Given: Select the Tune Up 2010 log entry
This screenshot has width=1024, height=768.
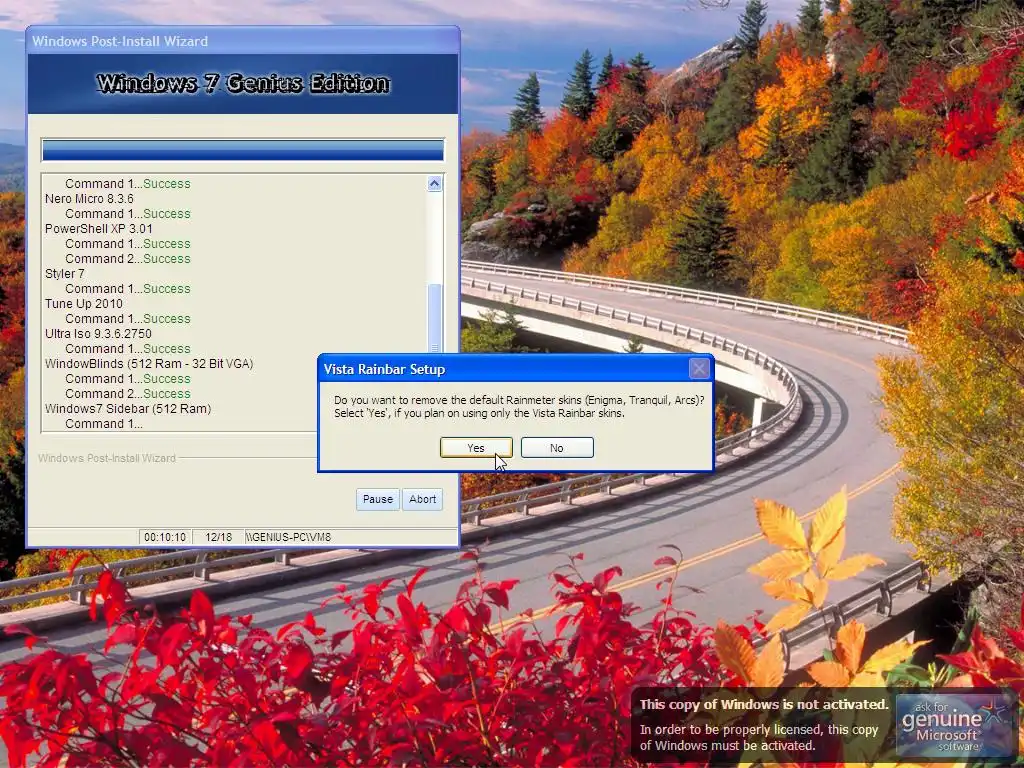Looking at the screenshot, I should pyautogui.click(x=84, y=304).
